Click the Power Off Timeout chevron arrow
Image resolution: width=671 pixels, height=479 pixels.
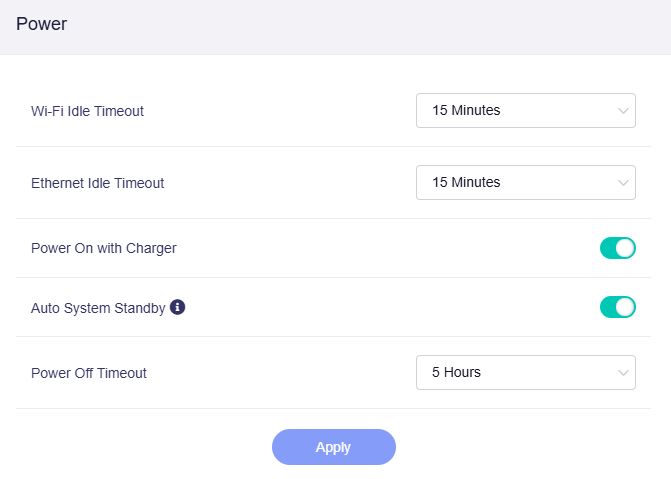point(623,373)
